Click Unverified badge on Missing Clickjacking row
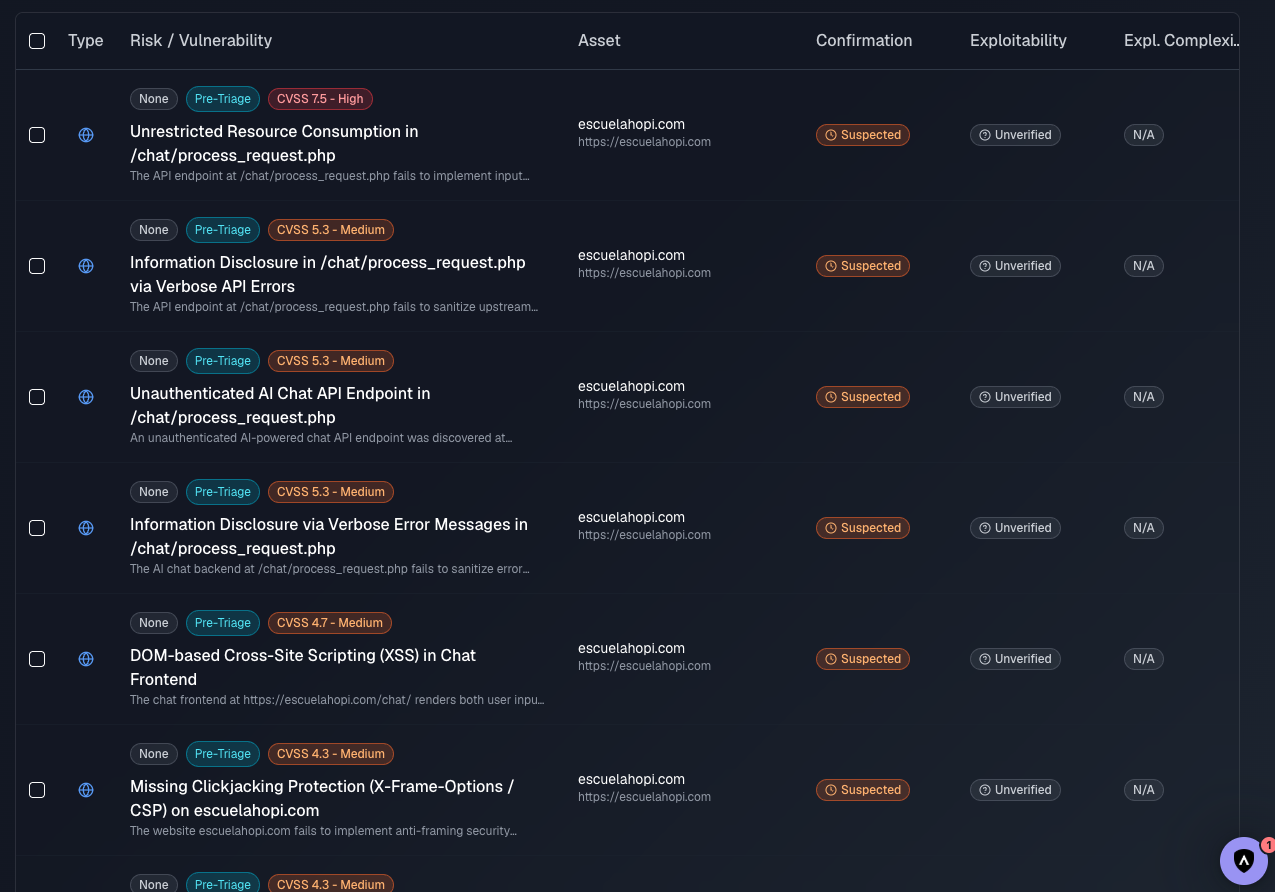This screenshot has width=1275, height=892. [1015, 790]
